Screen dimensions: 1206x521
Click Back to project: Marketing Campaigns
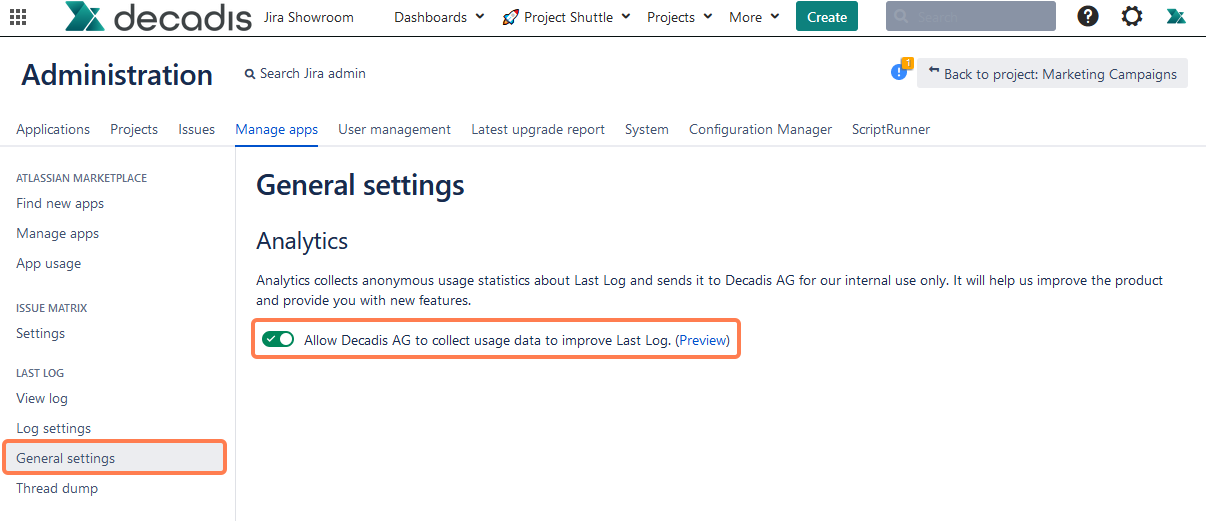click(1052, 74)
